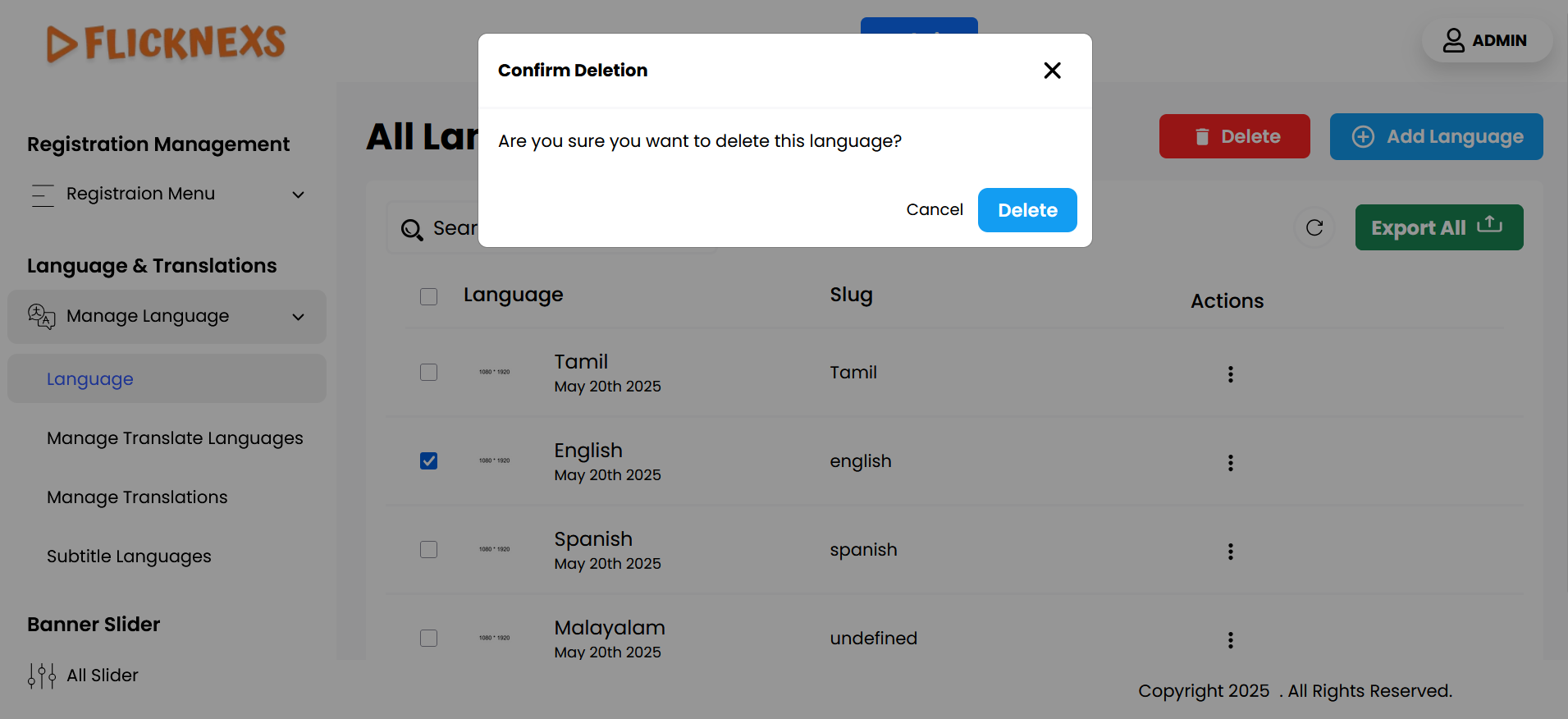Open All Slider under Banner Slider
1568x719 pixels.
[102, 675]
